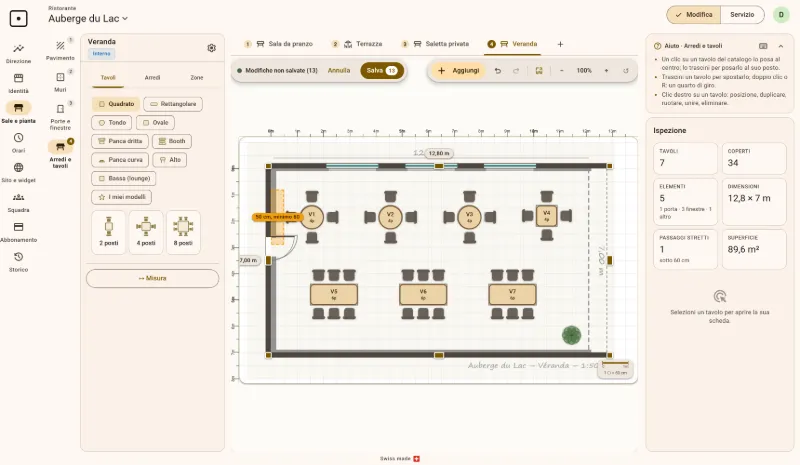Click the 50 cm minimo 60 warning label
The image size is (800, 465).
[277, 217]
